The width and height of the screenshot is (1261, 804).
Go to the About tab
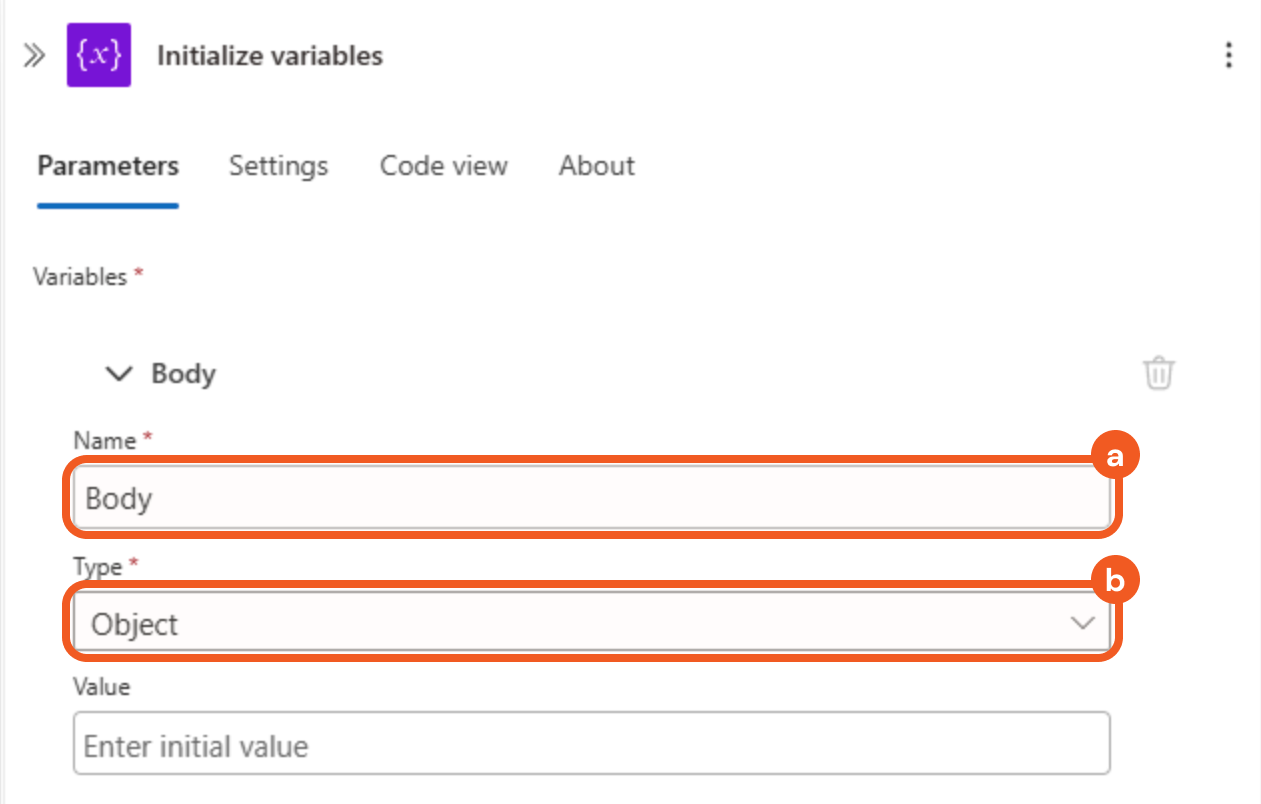[x=596, y=166]
